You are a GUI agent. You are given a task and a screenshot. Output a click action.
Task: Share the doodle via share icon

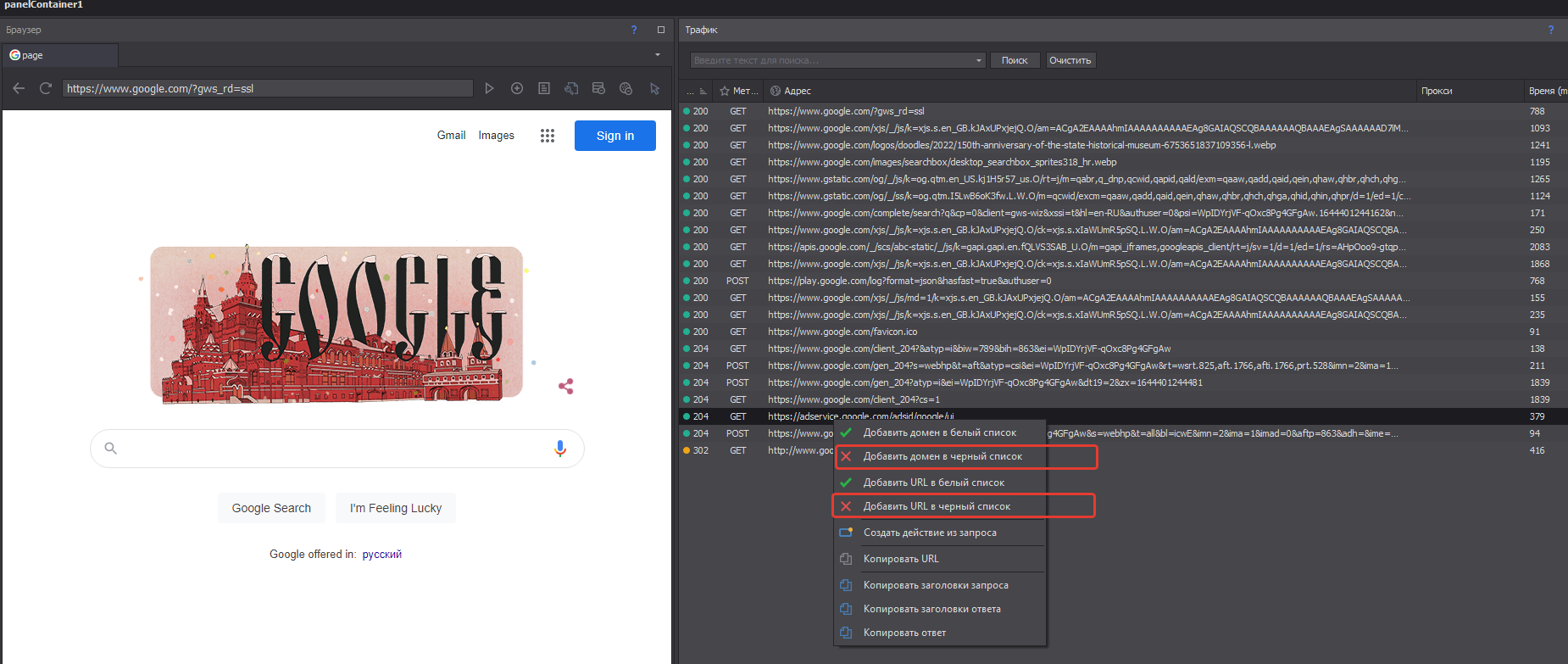(566, 387)
